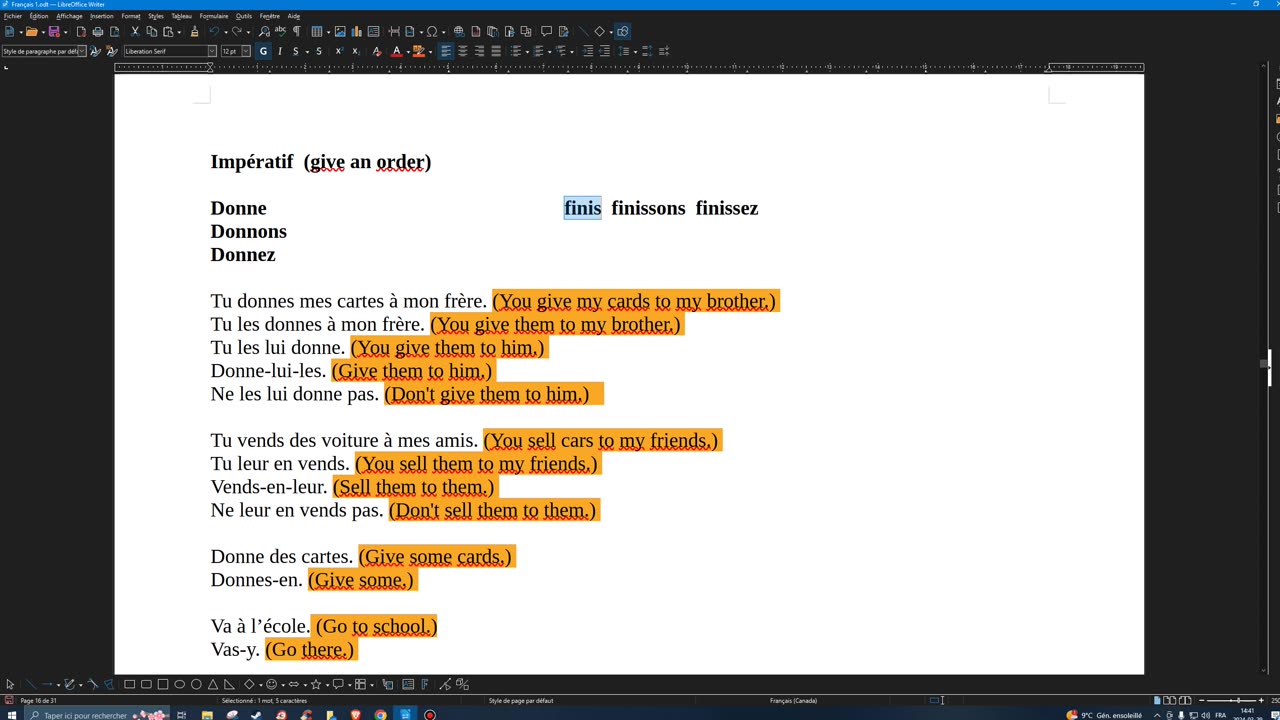Screen dimensions: 1280x720
Task: Pick the selection arrow in the drawing toolbar
Action: [x=10, y=684]
